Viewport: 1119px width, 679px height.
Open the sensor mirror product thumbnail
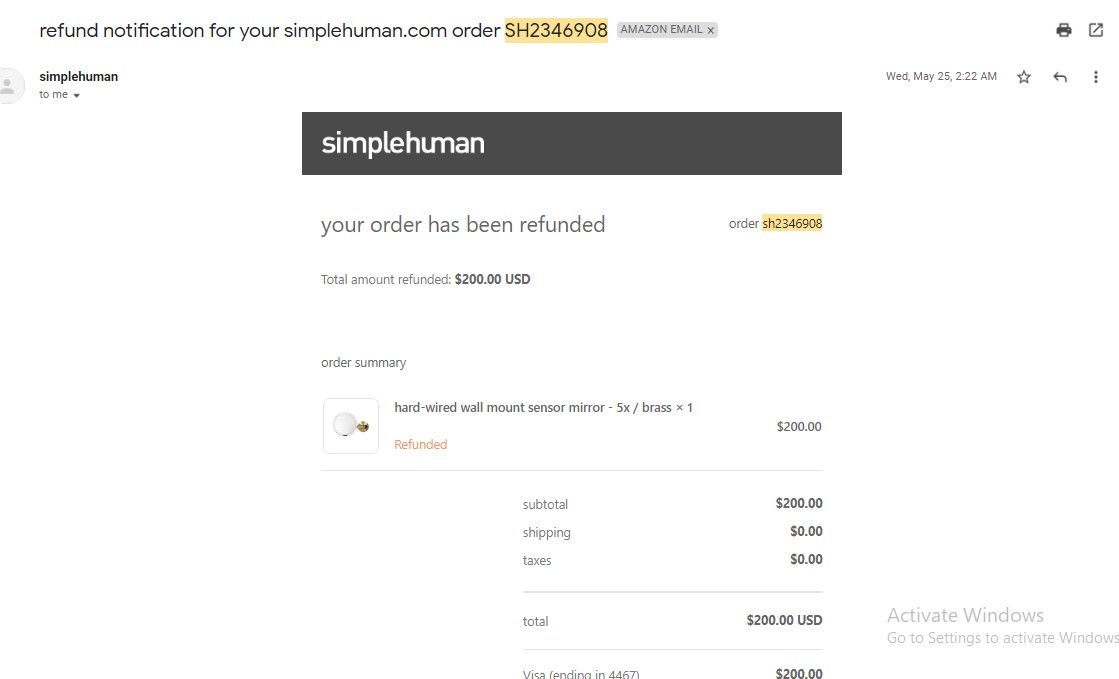350,426
